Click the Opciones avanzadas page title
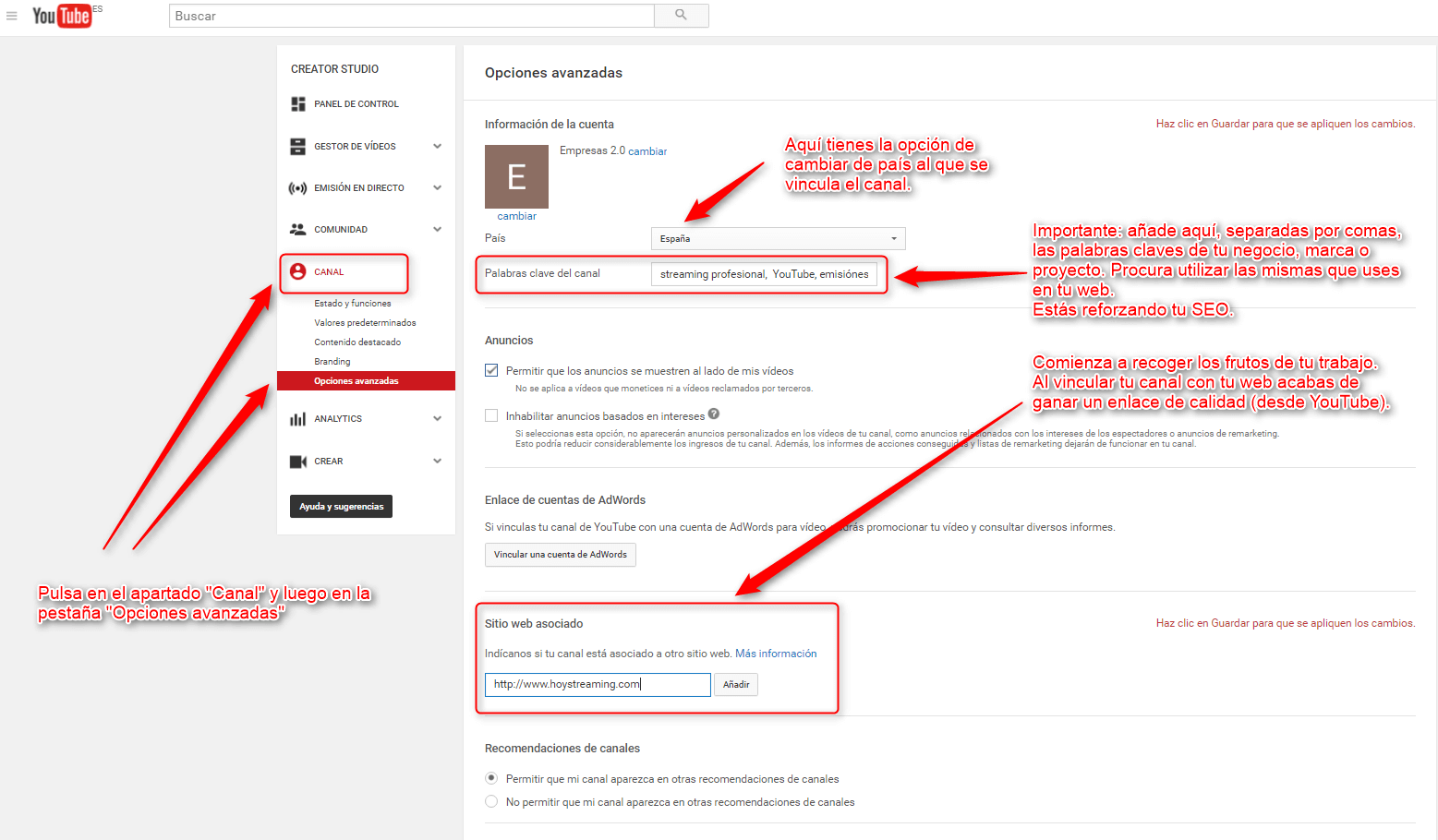 (x=553, y=73)
